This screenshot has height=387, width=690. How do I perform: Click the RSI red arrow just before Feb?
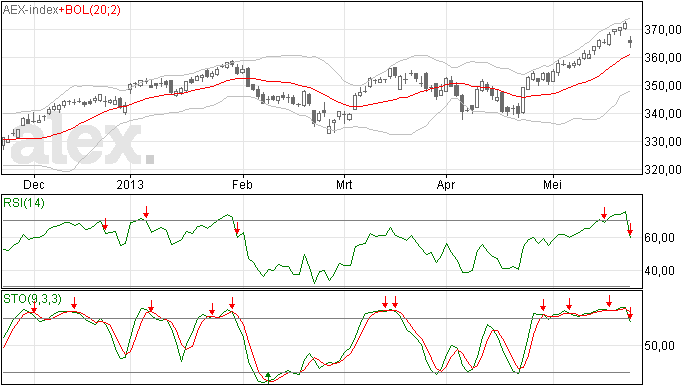pyautogui.click(x=237, y=229)
